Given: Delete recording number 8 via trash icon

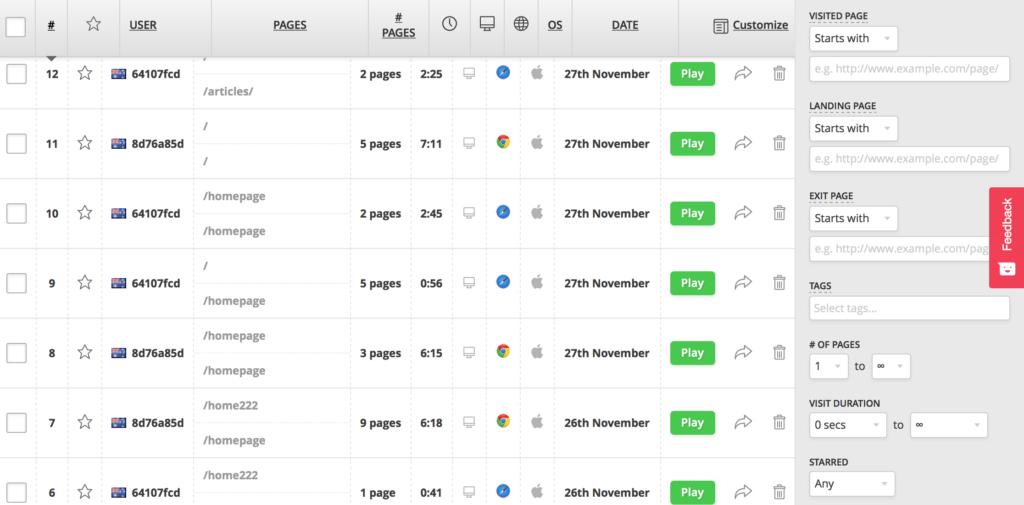Looking at the screenshot, I should click(779, 353).
